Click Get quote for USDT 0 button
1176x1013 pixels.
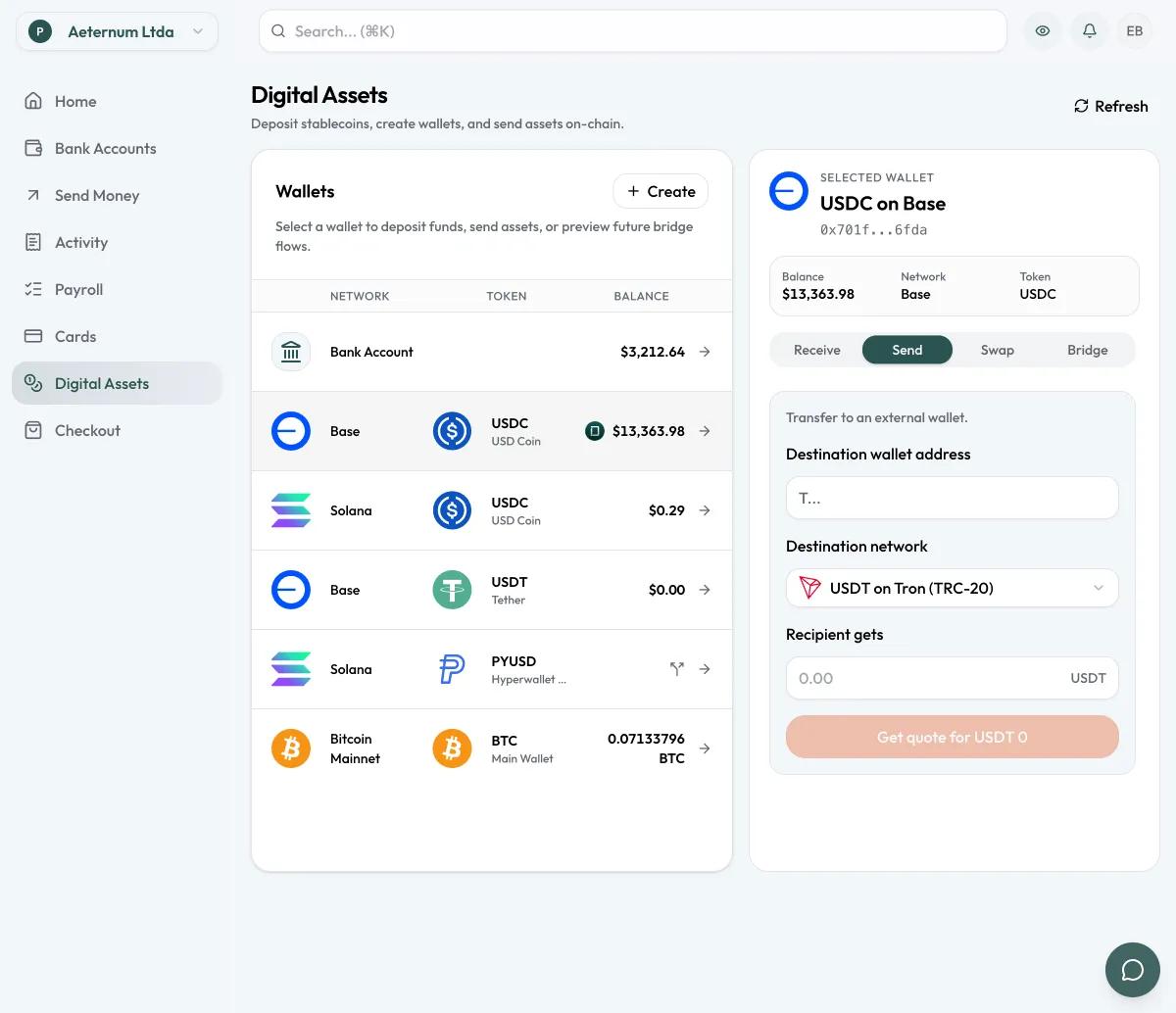[x=953, y=737]
